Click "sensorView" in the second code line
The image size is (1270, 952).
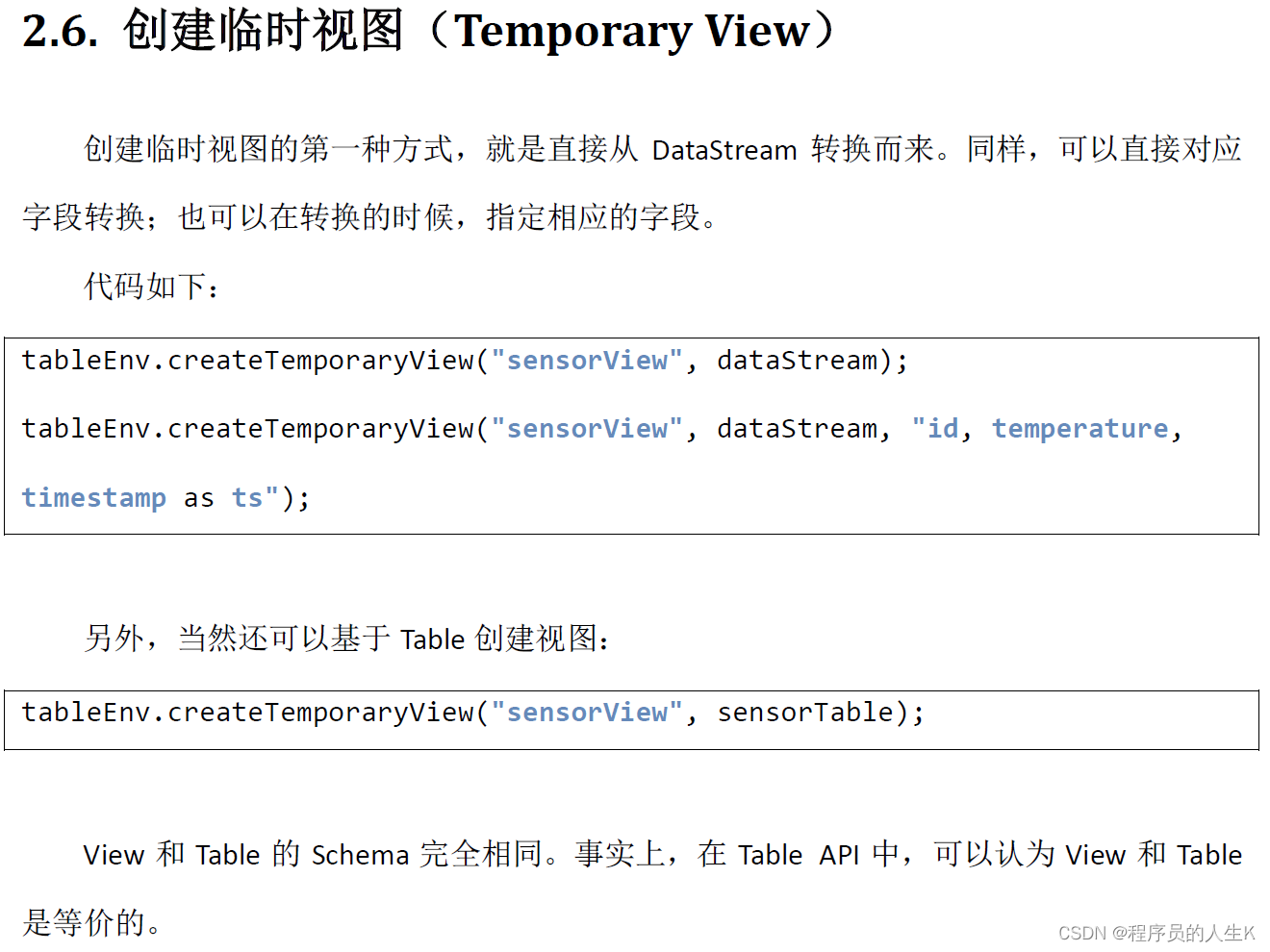coord(587,429)
